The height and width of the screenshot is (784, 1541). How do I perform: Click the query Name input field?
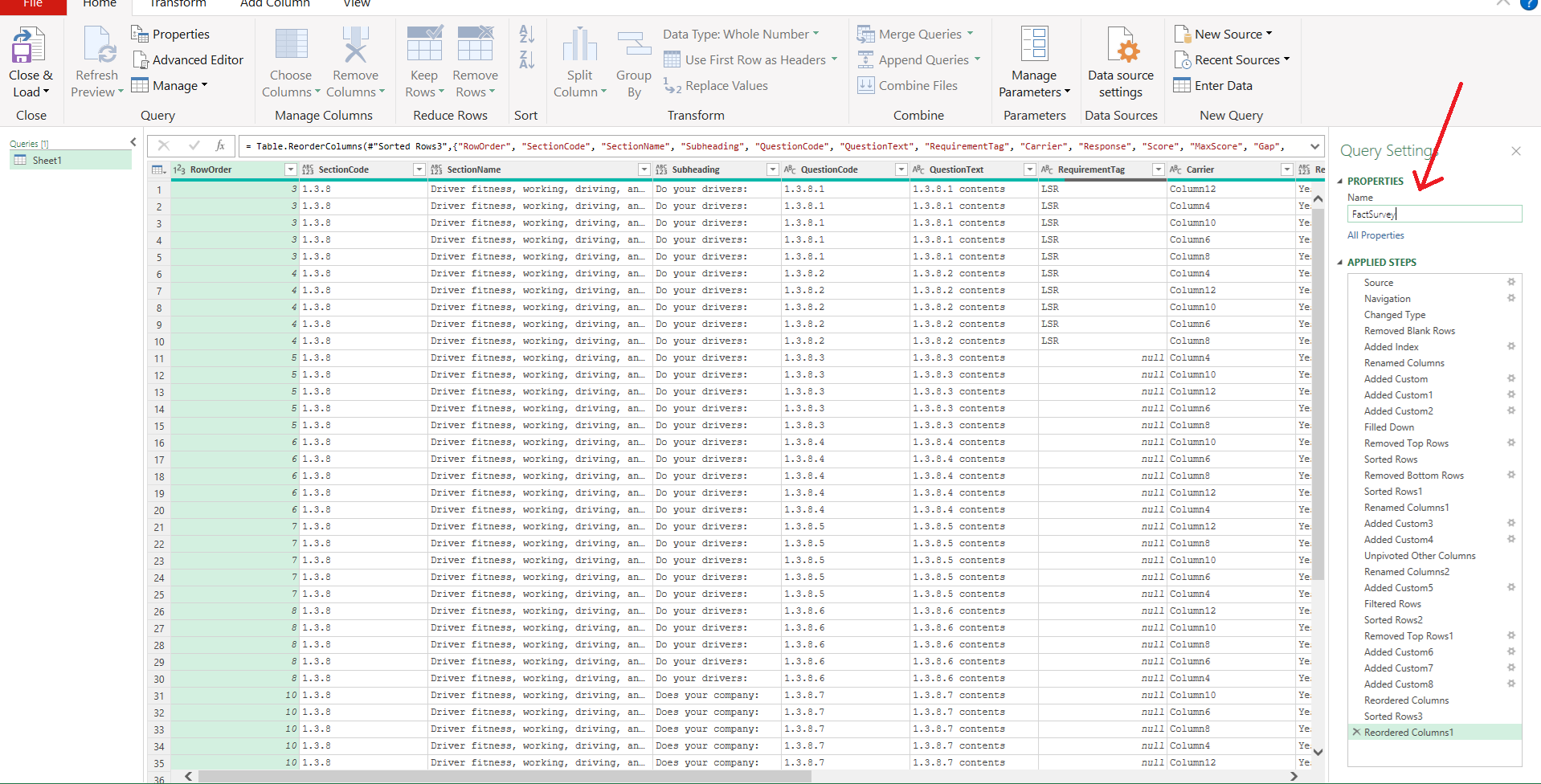1434,214
